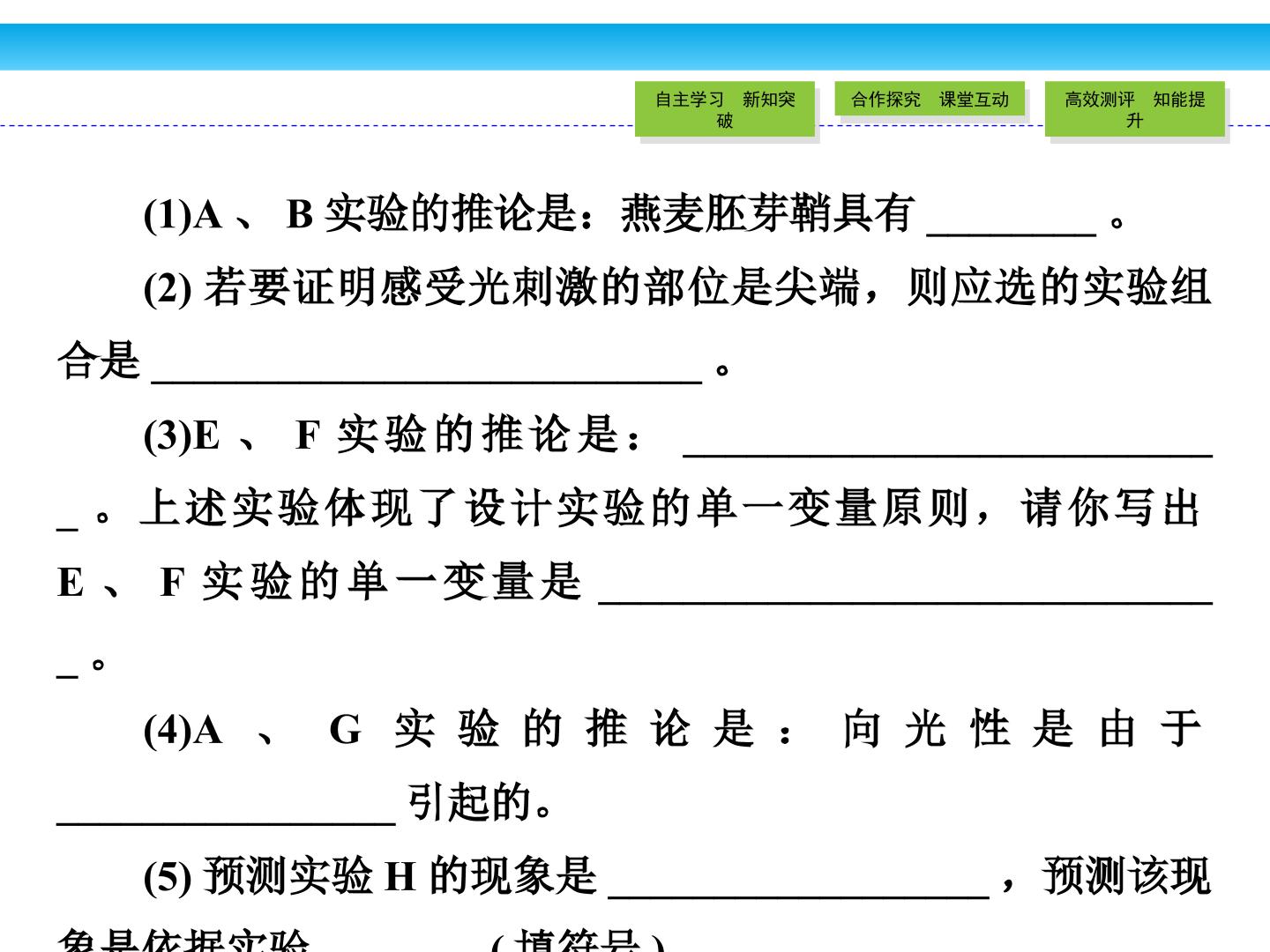Open the 合作探究 课堂互动 section

coord(930,100)
